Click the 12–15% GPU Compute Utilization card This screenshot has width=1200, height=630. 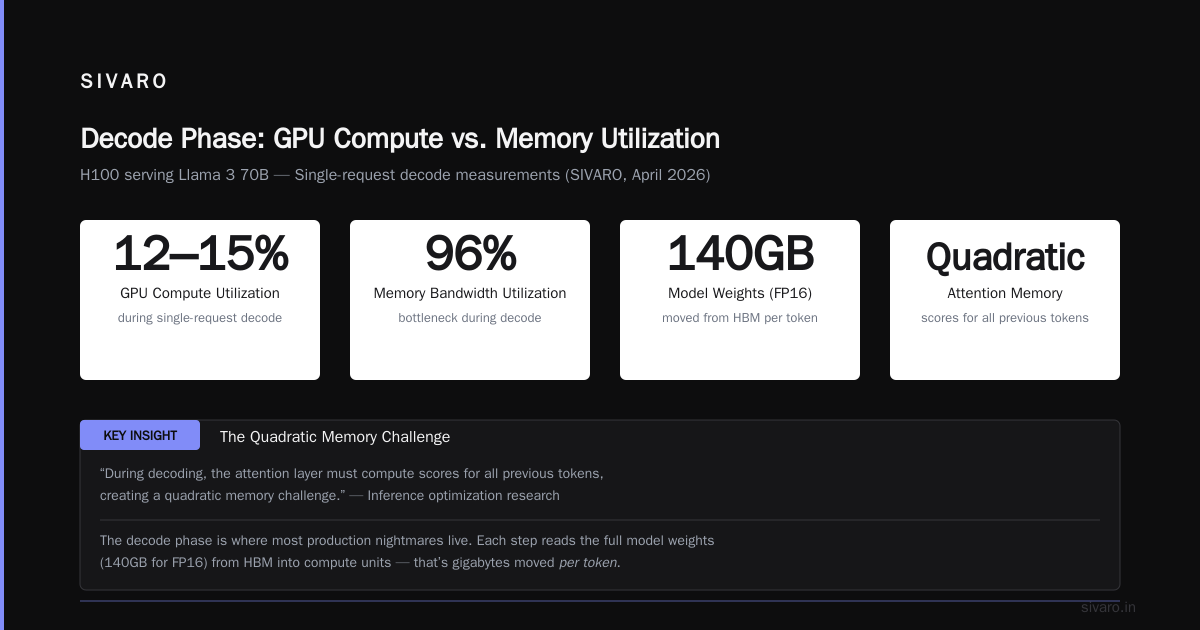coord(200,300)
